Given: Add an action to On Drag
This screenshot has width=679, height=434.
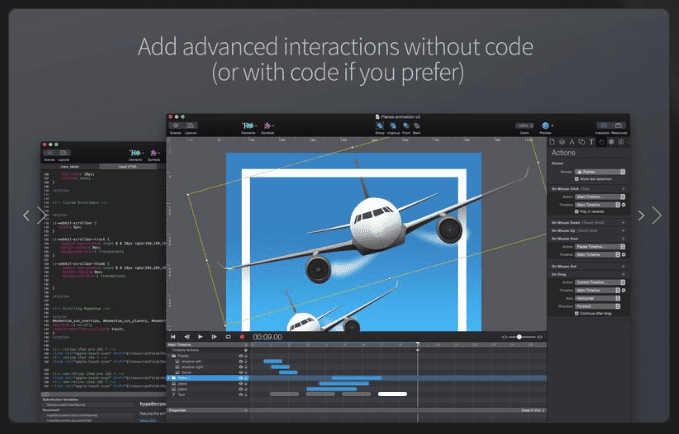Looking at the screenshot, I should coord(624,274).
